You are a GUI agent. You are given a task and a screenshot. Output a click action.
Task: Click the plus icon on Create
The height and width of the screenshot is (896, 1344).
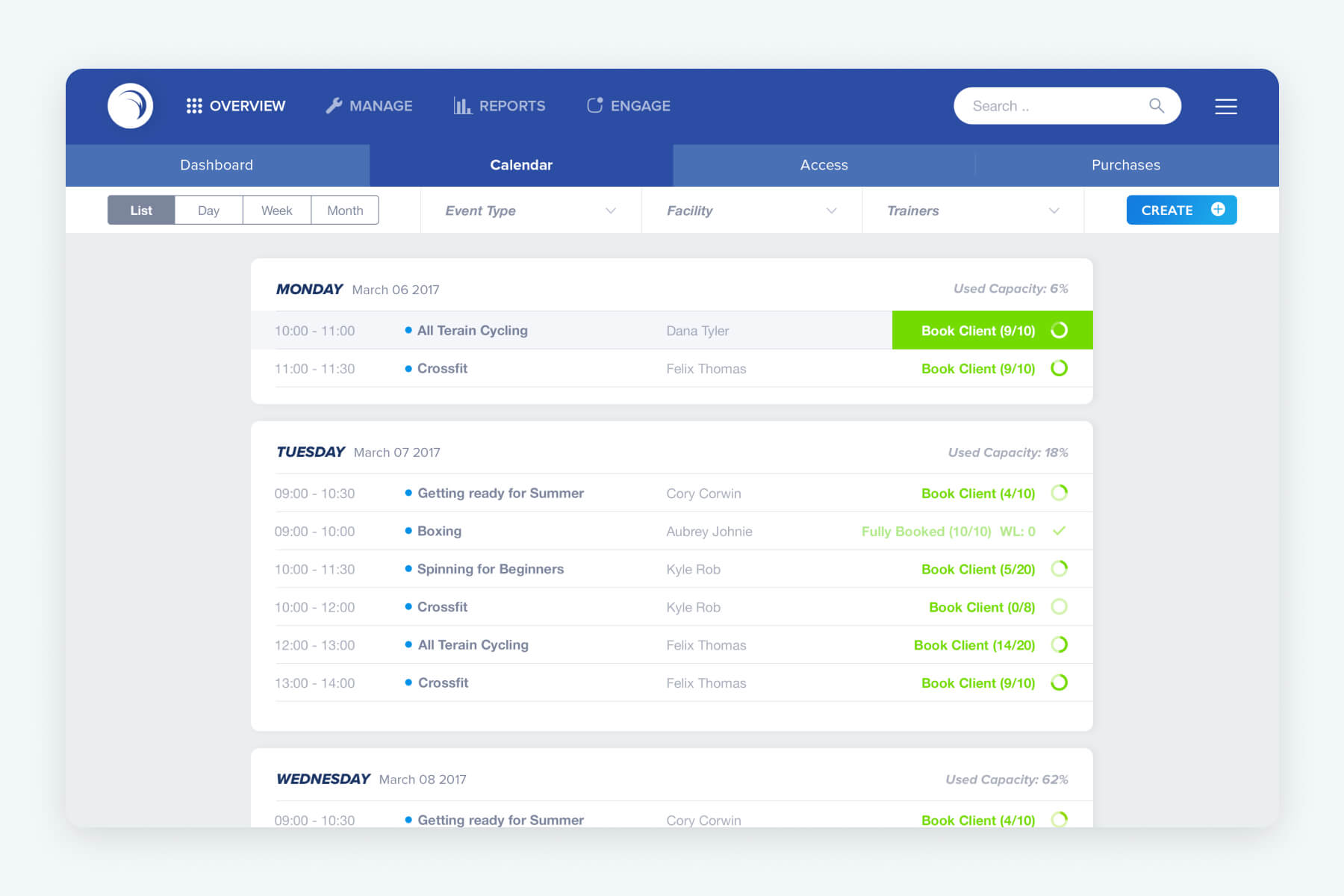tap(1218, 210)
